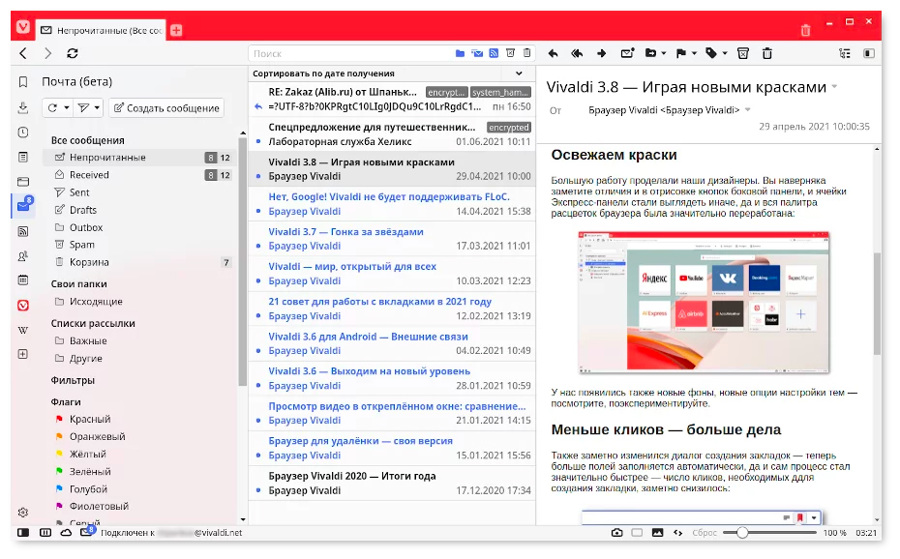Open the sort by date dropdown
Image resolution: width=900 pixels, height=559 pixels.
(519, 73)
